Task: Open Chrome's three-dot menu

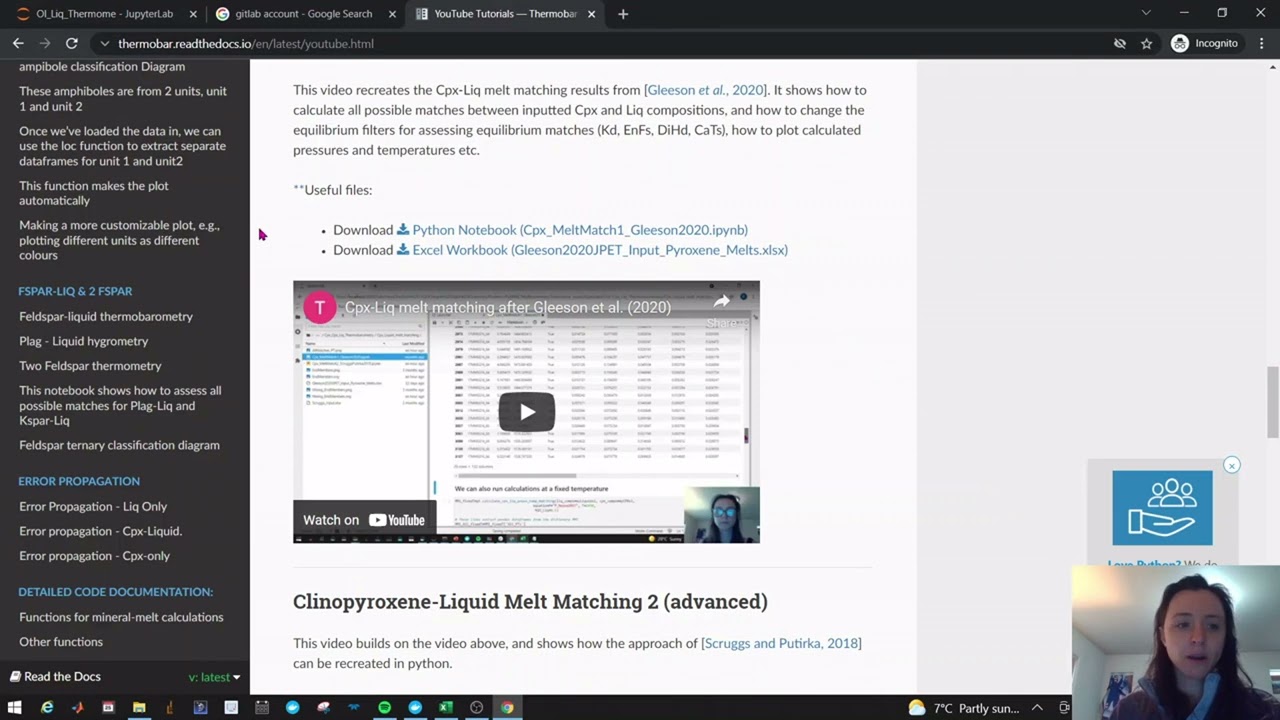Action: [x=1263, y=43]
